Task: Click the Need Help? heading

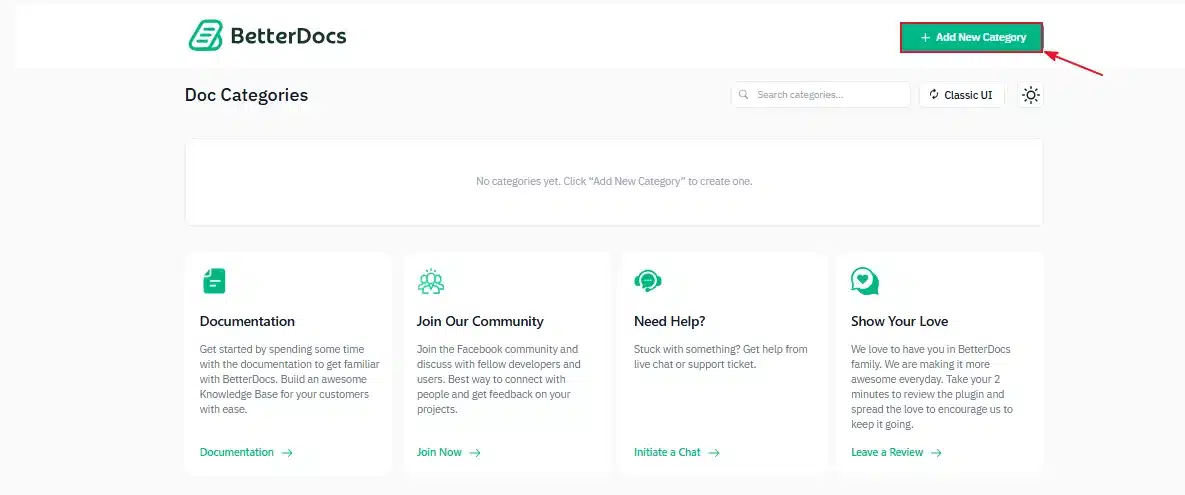Action: coord(670,321)
